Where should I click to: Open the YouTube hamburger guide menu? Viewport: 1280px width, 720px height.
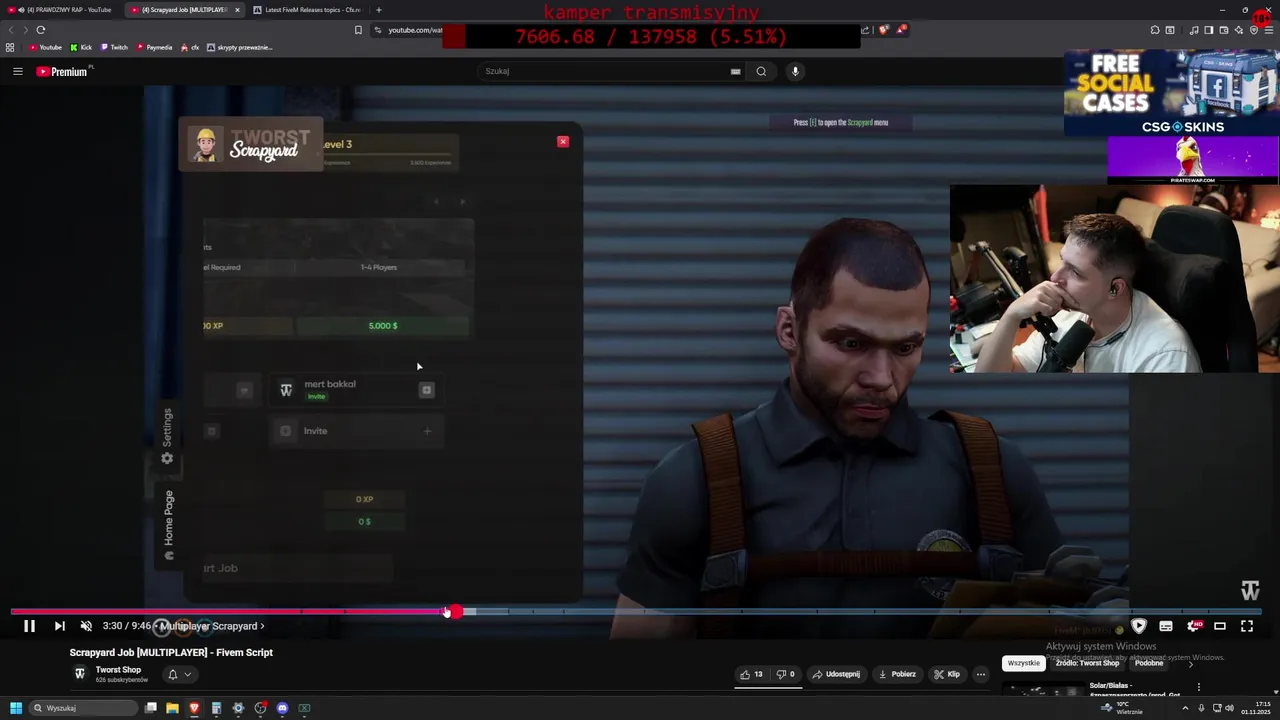17,71
